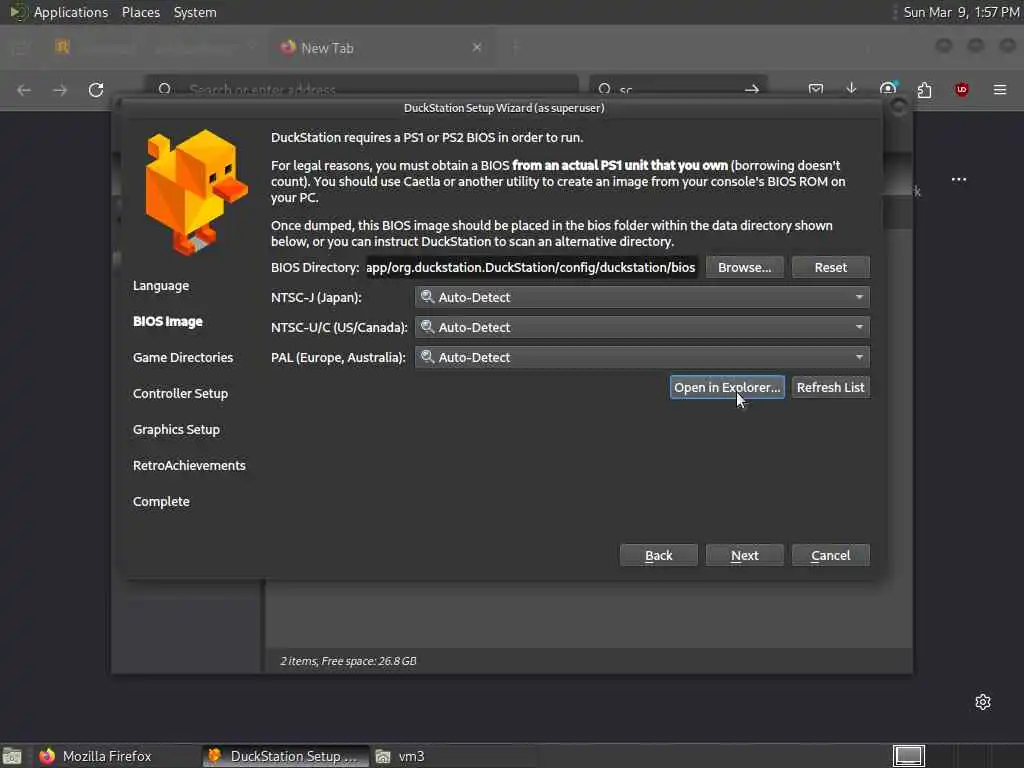The height and width of the screenshot is (768, 1024).
Task: Open the System menu
Action: click(x=195, y=12)
